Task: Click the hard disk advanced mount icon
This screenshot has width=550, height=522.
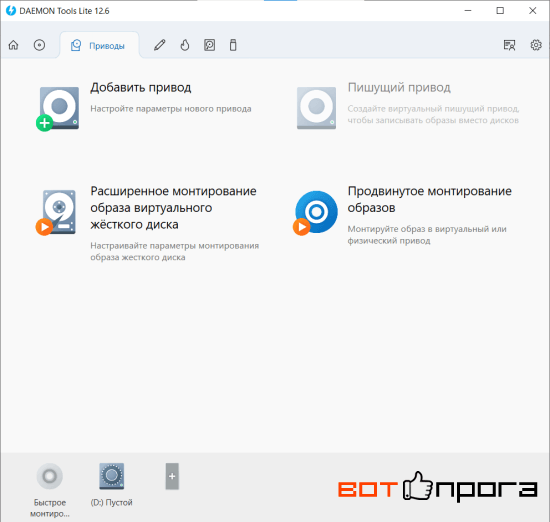Action: point(56,213)
